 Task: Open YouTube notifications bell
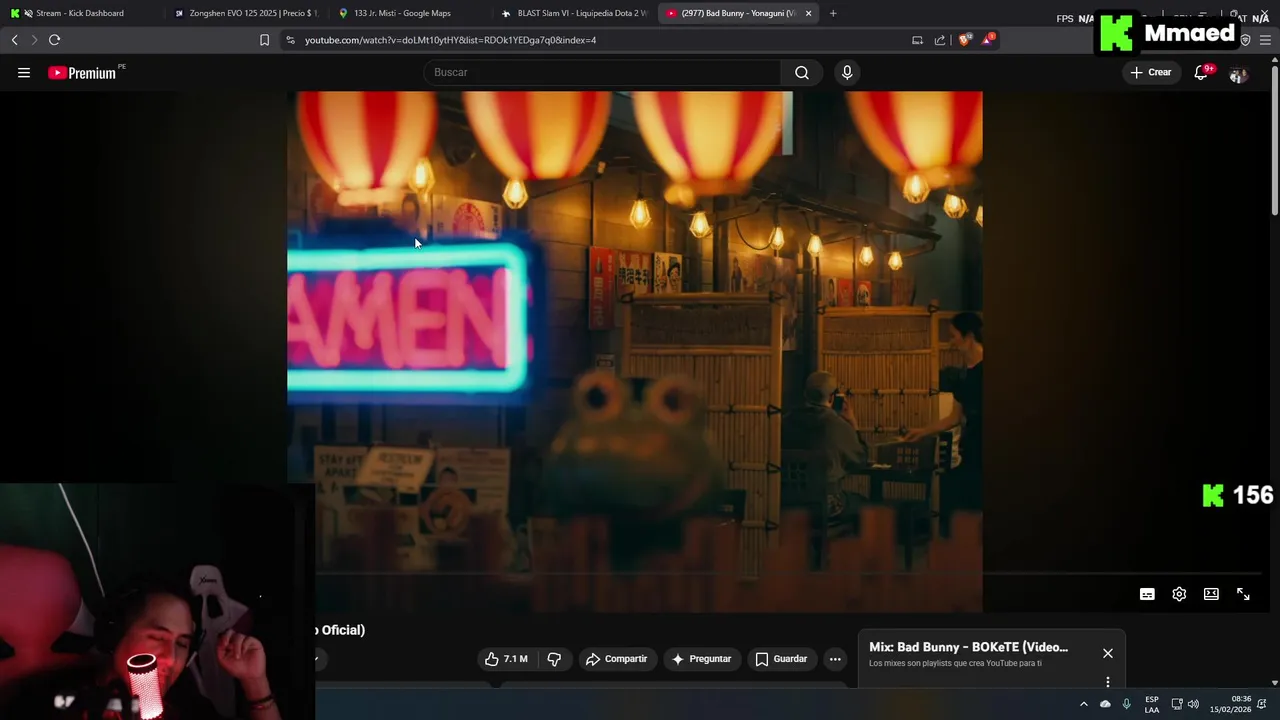pos(1201,72)
